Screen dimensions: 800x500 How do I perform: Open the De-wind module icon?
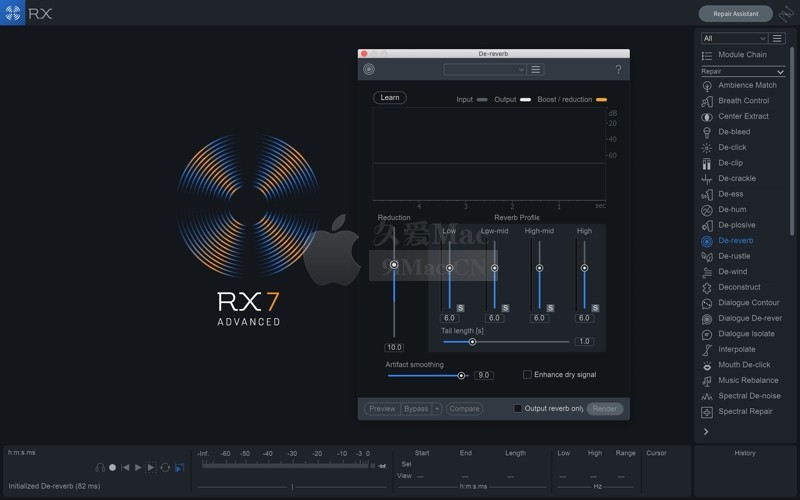(707, 272)
